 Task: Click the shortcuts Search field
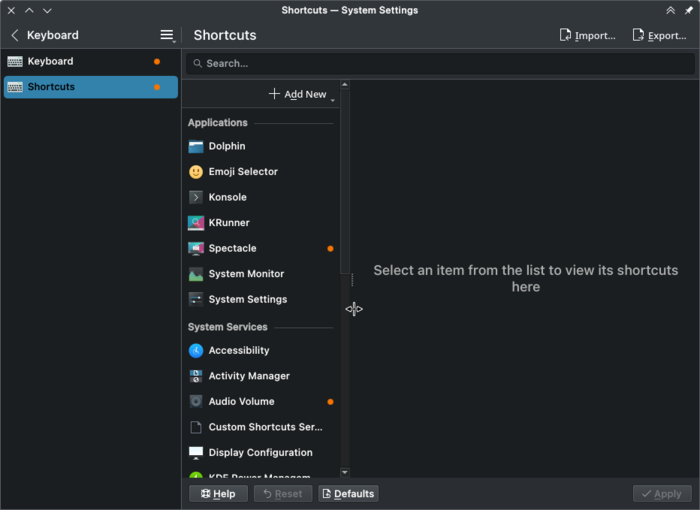440,63
